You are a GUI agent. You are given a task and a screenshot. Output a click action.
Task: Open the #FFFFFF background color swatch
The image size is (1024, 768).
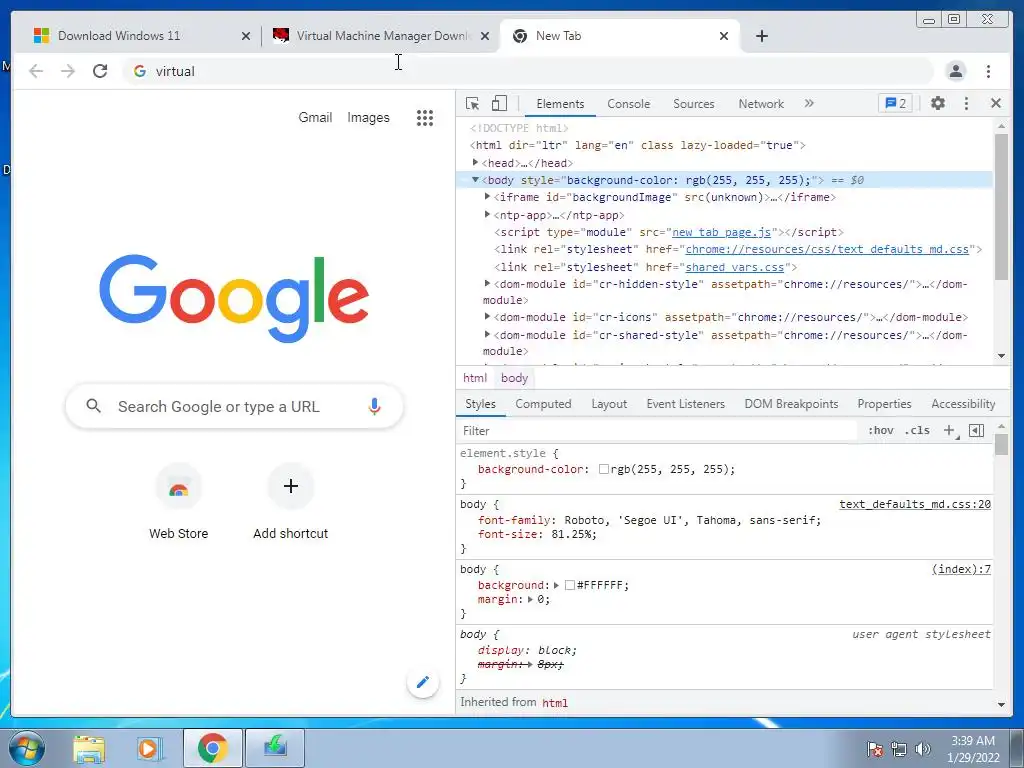coord(569,585)
